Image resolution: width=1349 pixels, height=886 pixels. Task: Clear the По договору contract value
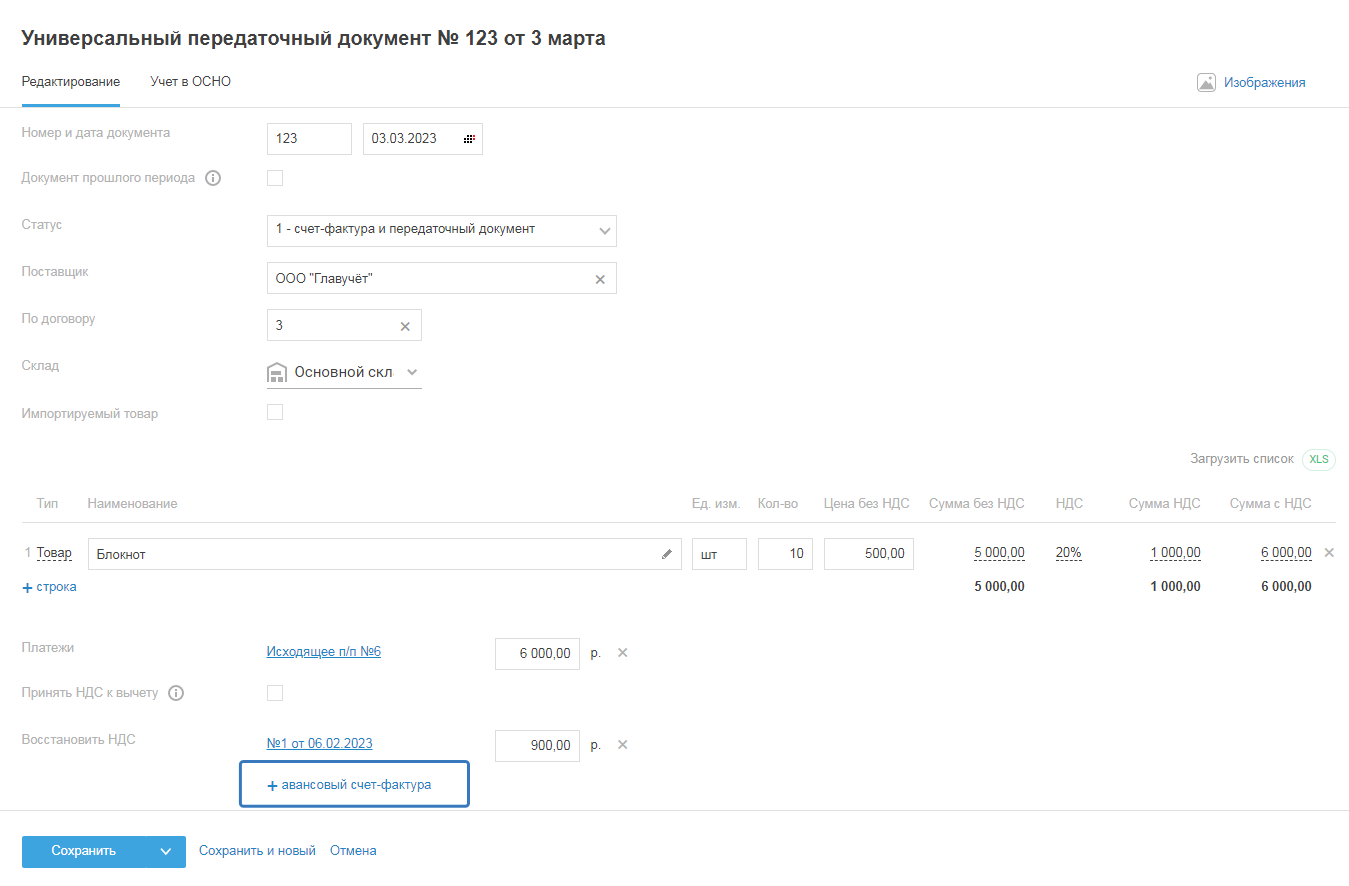tap(405, 326)
